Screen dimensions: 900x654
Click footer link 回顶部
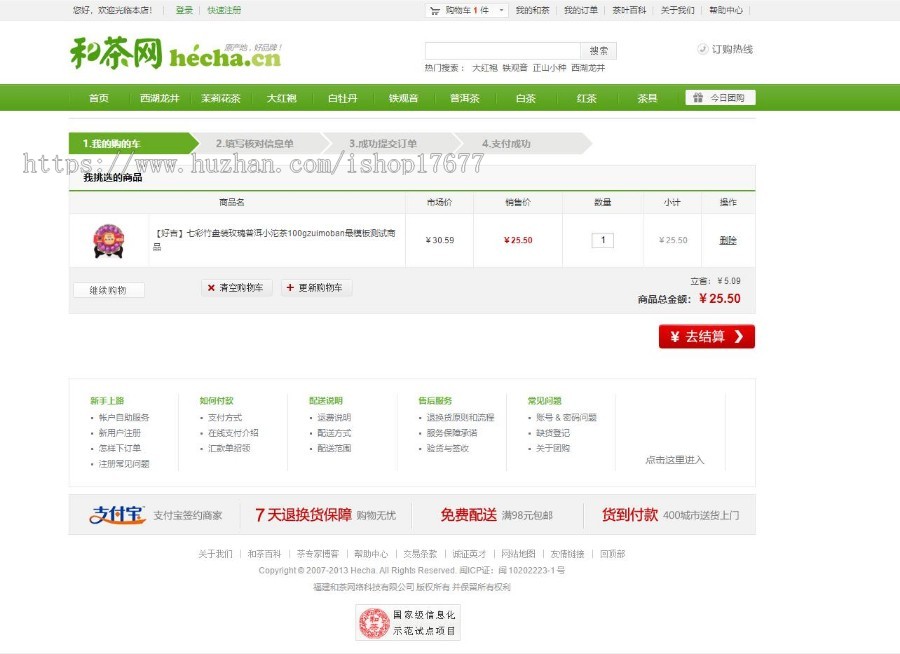click(x=612, y=554)
